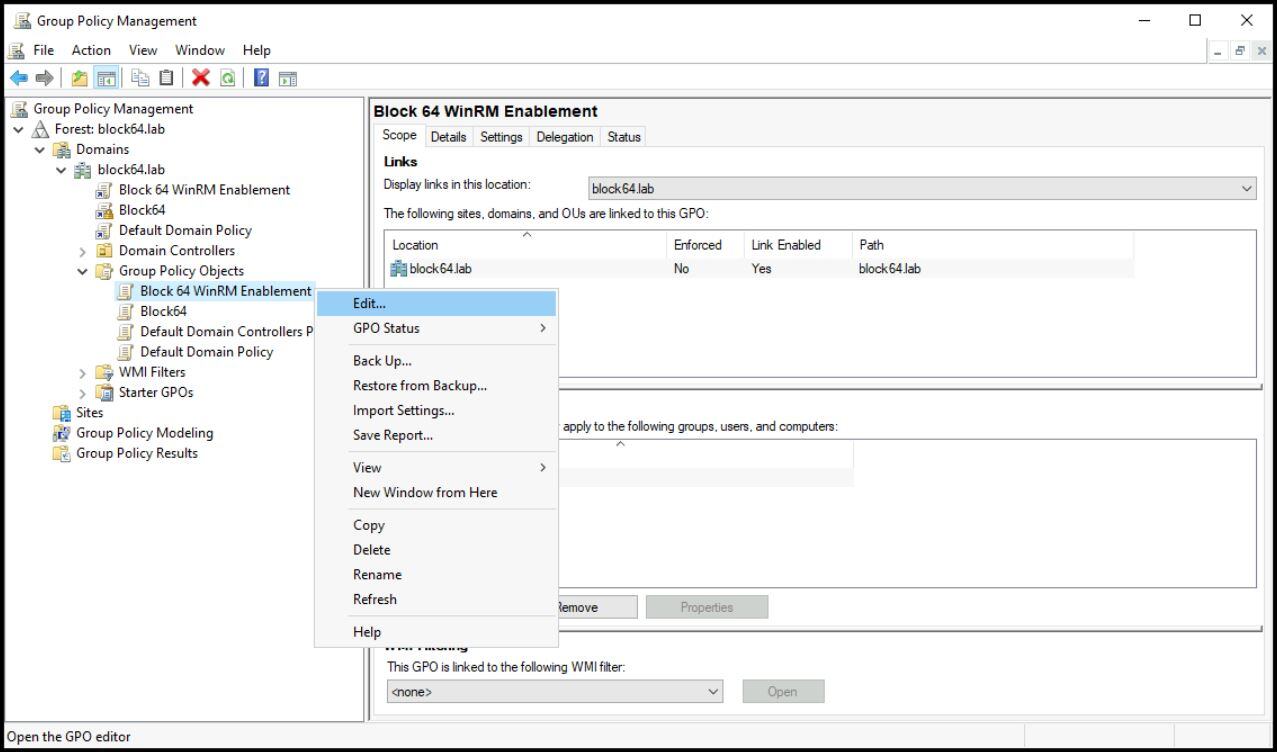This screenshot has width=1277, height=752.
Task: Click the Copy icon in the toolbar
Action: 141,77
